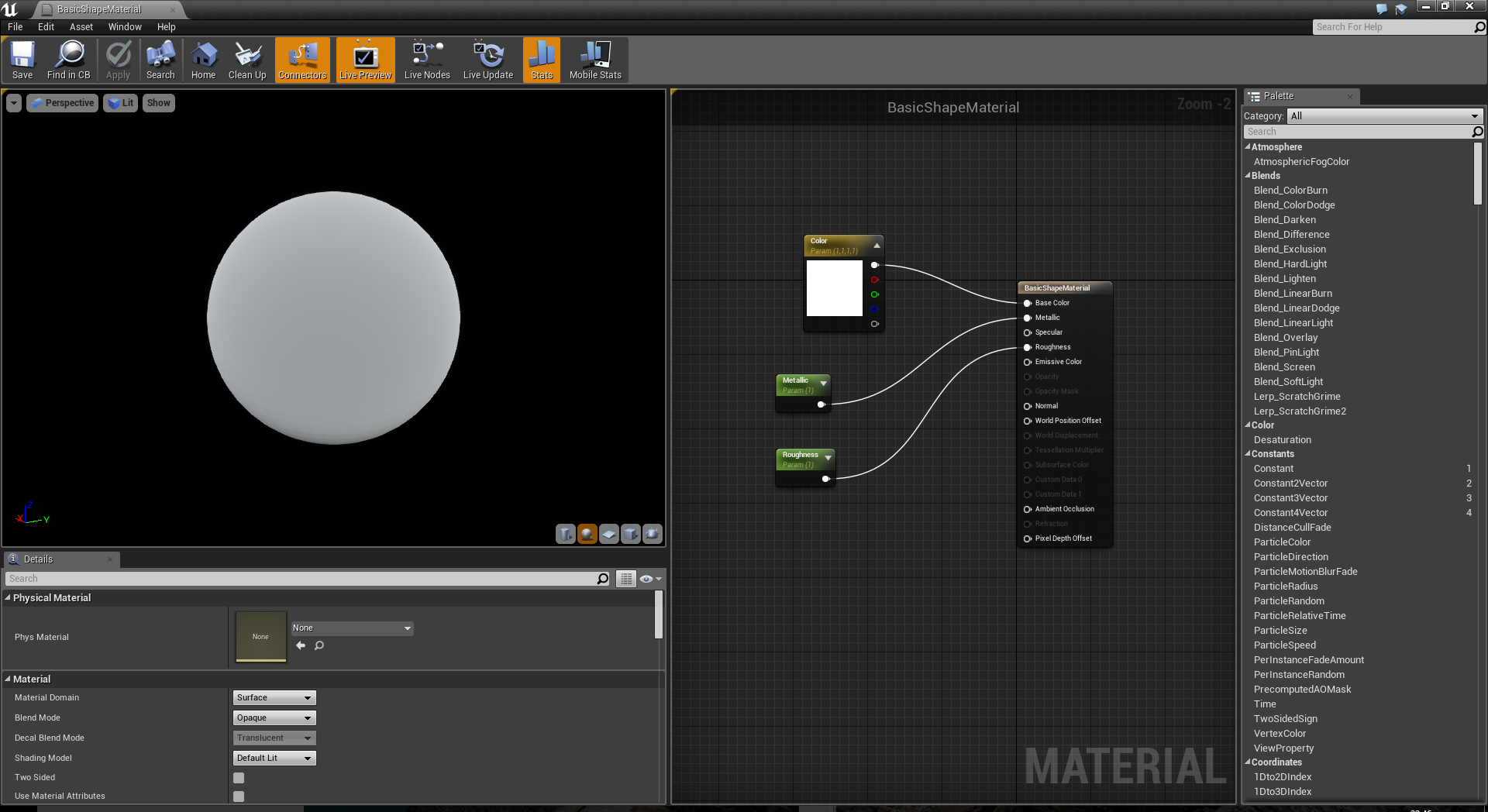Image resolution: width=1488 pixels, height=812 pixels.
Task: Open the Window menu
Action: point(125,26)
